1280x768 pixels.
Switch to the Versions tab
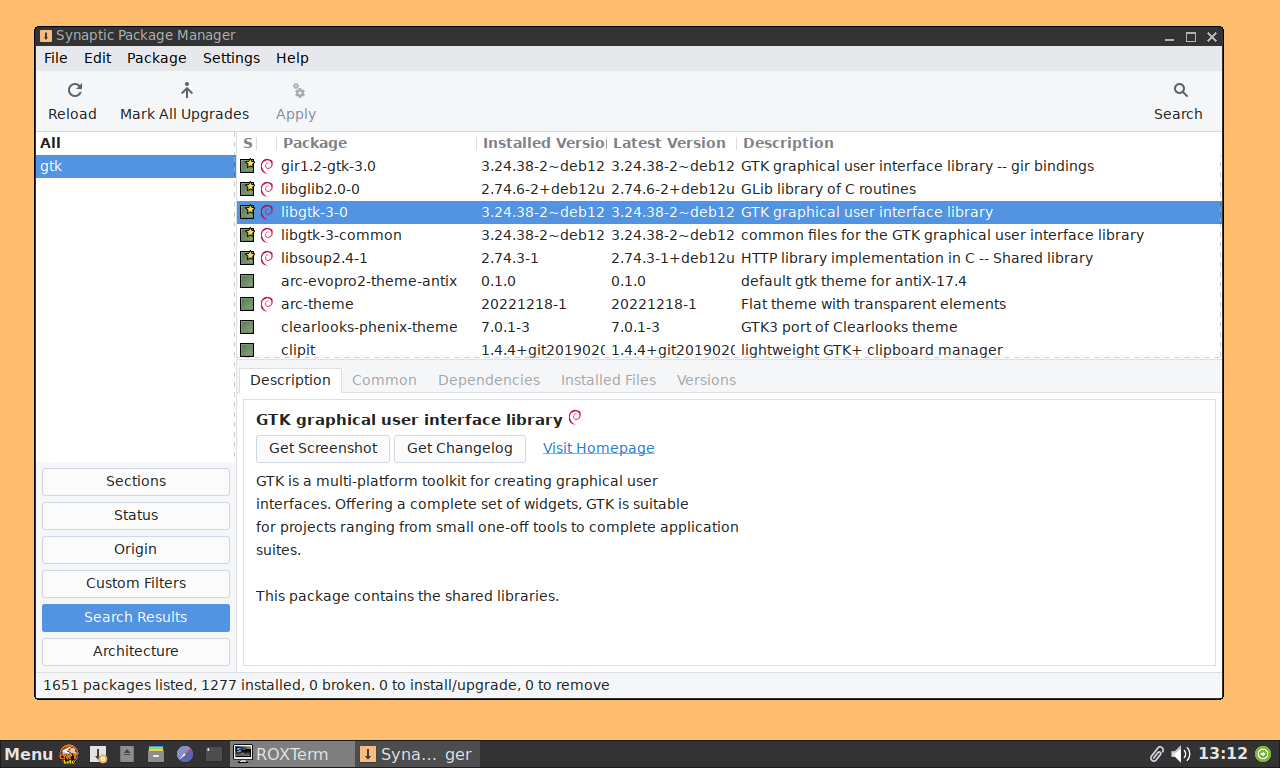(x=706, y=380)
